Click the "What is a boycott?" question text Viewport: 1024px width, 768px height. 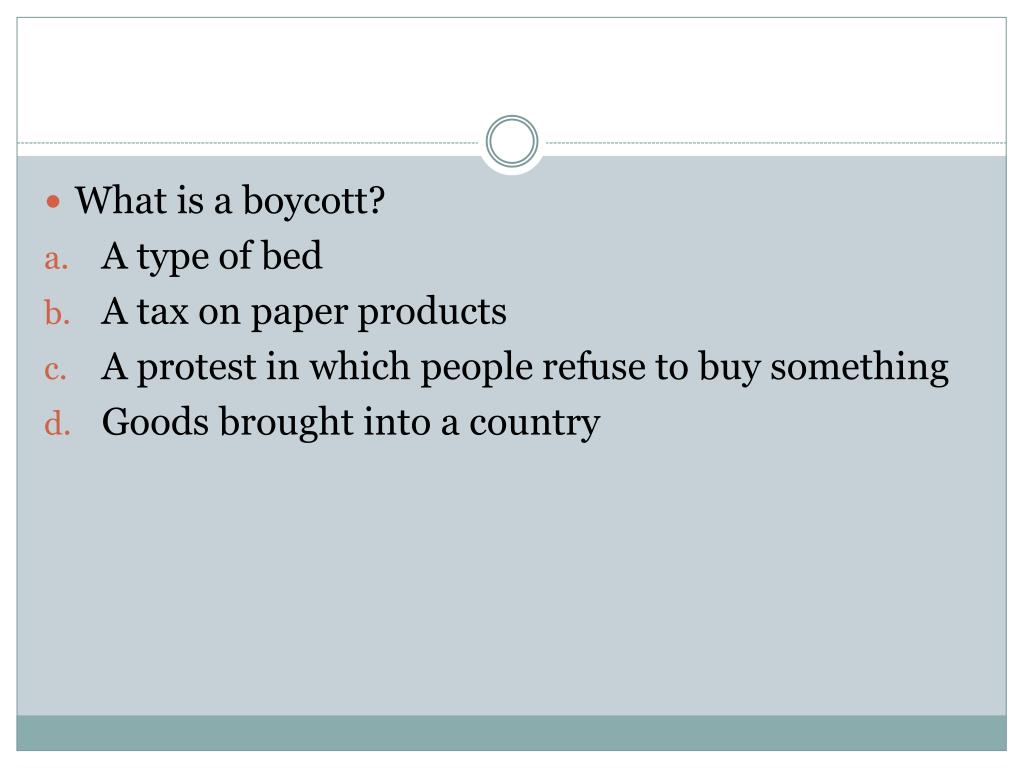click(x=231, y=201)
